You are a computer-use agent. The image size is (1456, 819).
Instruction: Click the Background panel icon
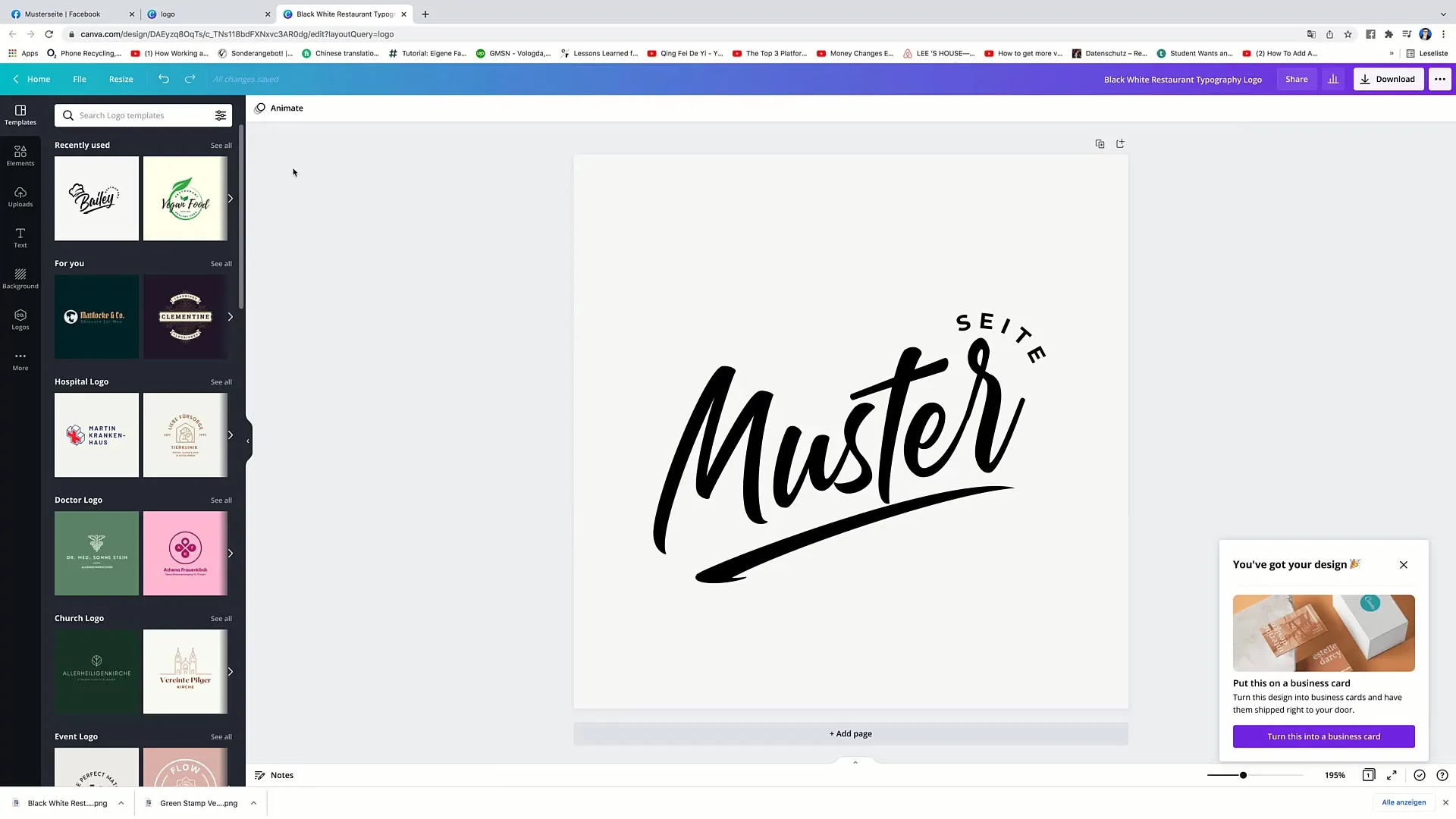coord(20,278)
